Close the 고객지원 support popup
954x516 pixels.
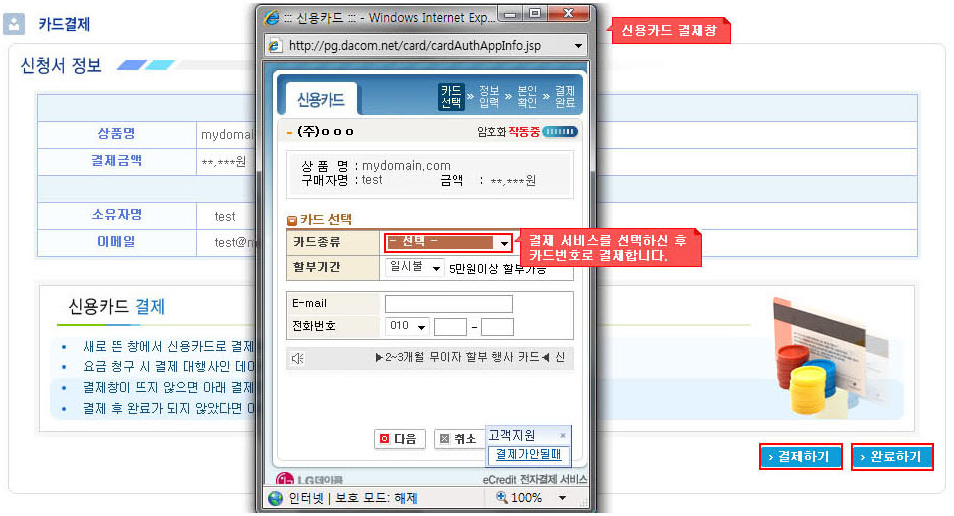[x=562, y=436]
